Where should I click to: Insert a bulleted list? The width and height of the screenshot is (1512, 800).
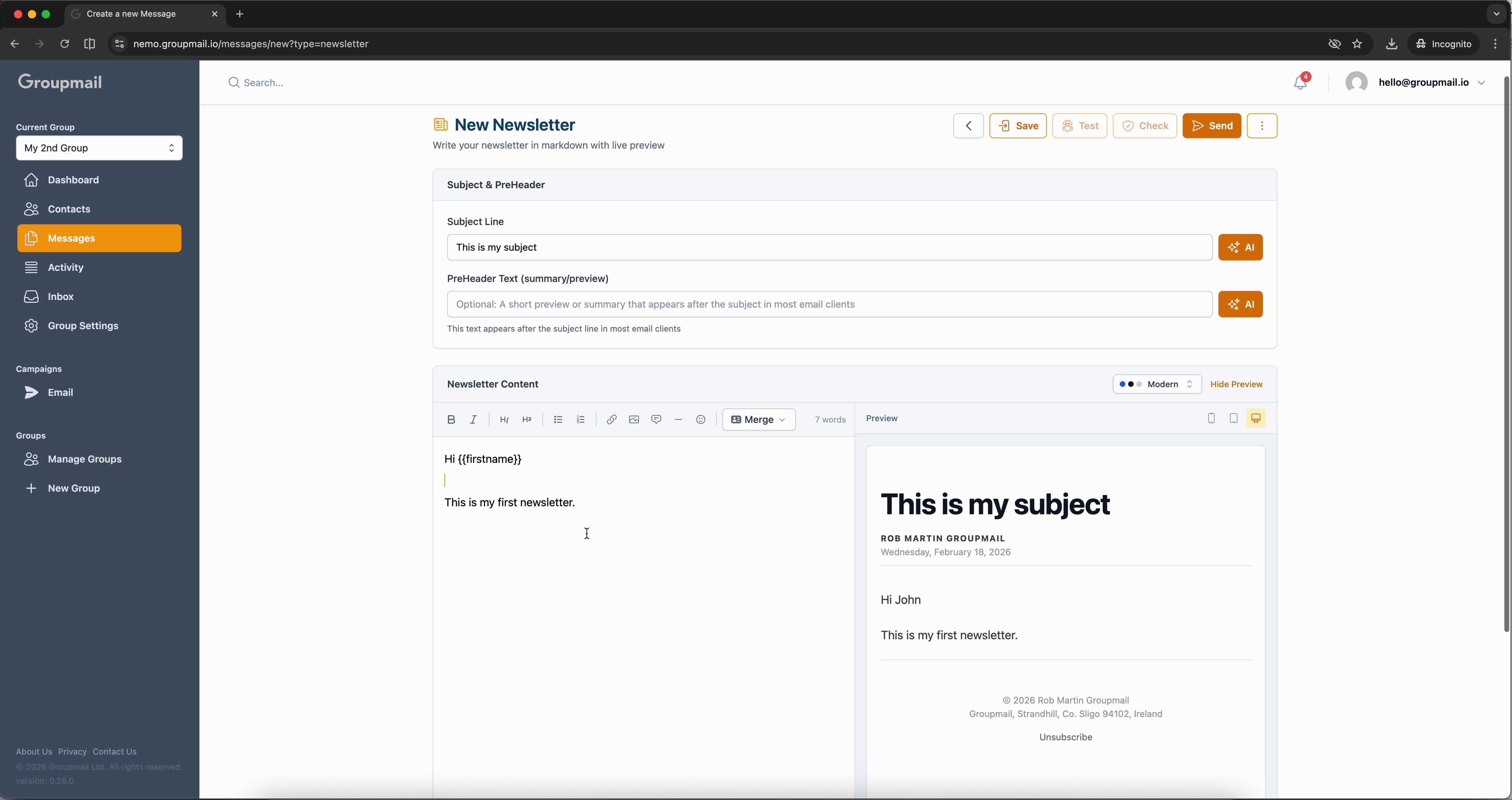point(558,419)
